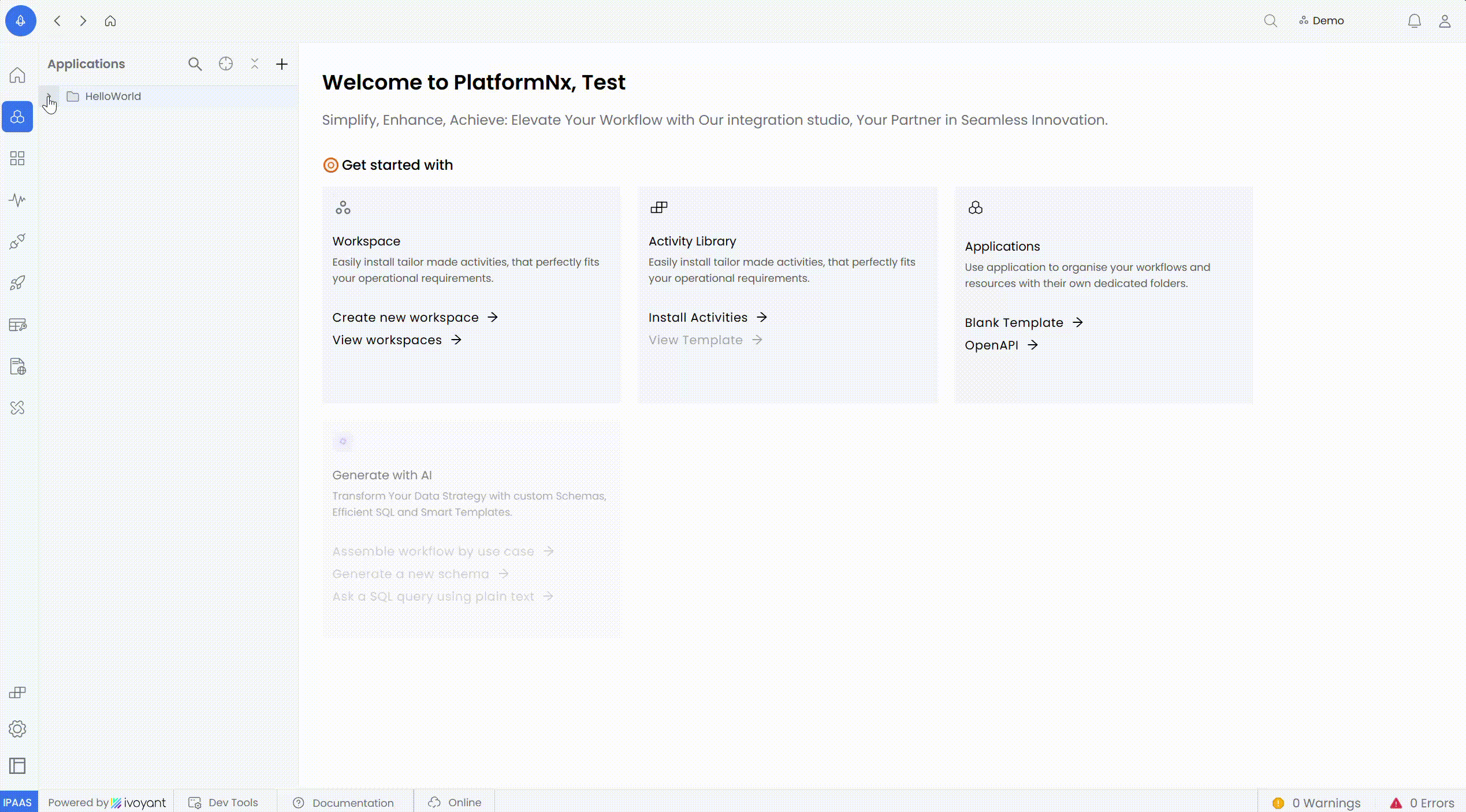Click Powered by ivoyant logo

click(107, 802)
